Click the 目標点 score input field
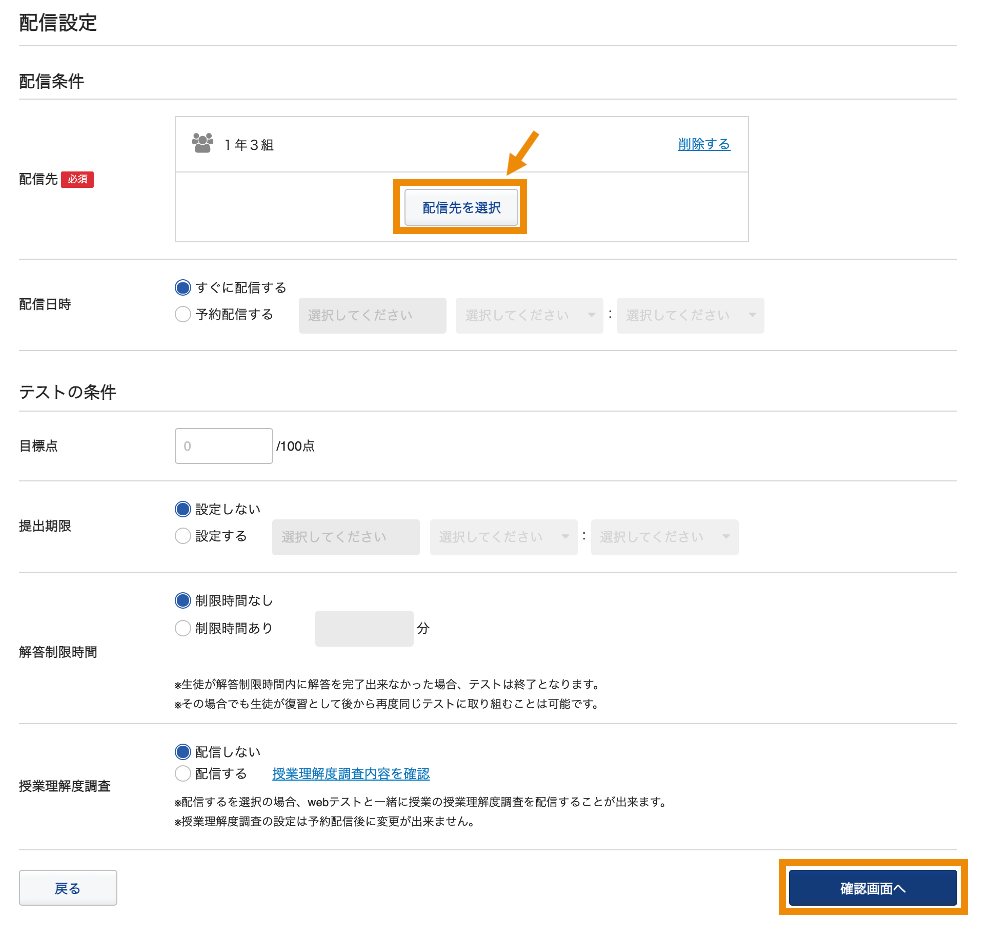The image size is (986, 940). pyautogui.click(x=224, y=446)
